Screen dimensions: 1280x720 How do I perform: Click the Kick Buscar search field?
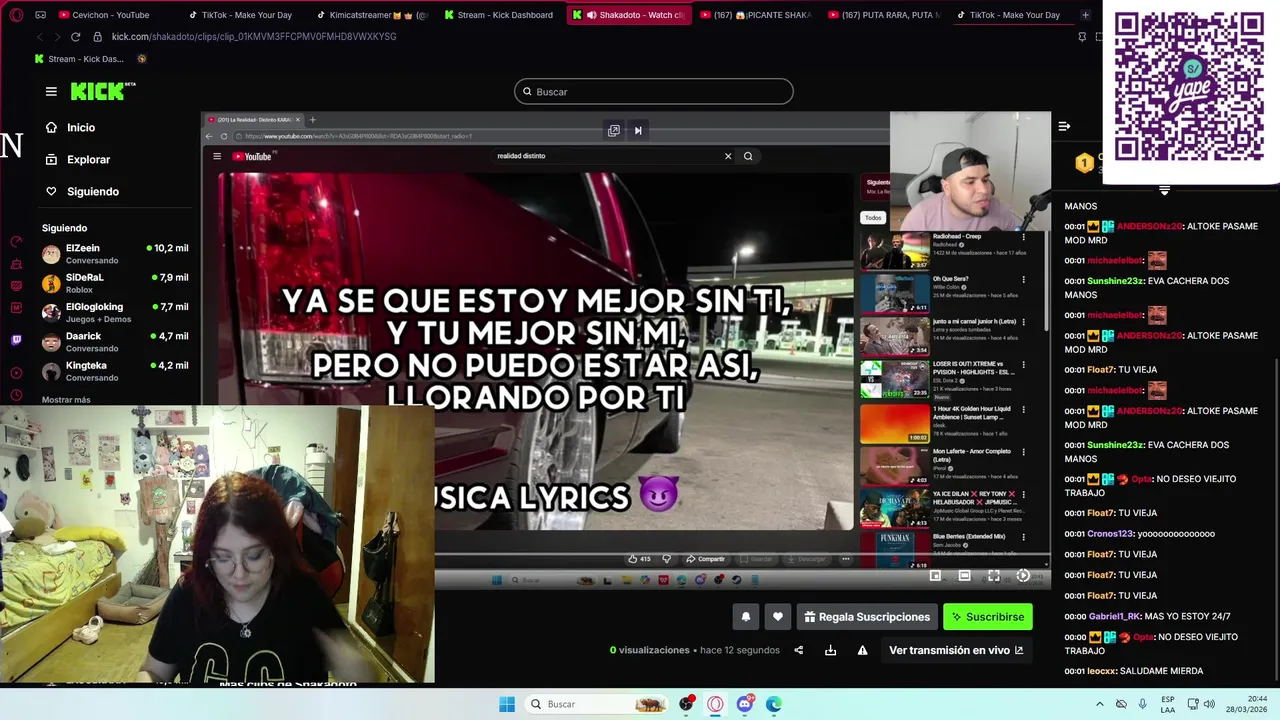tap(654, 92)
